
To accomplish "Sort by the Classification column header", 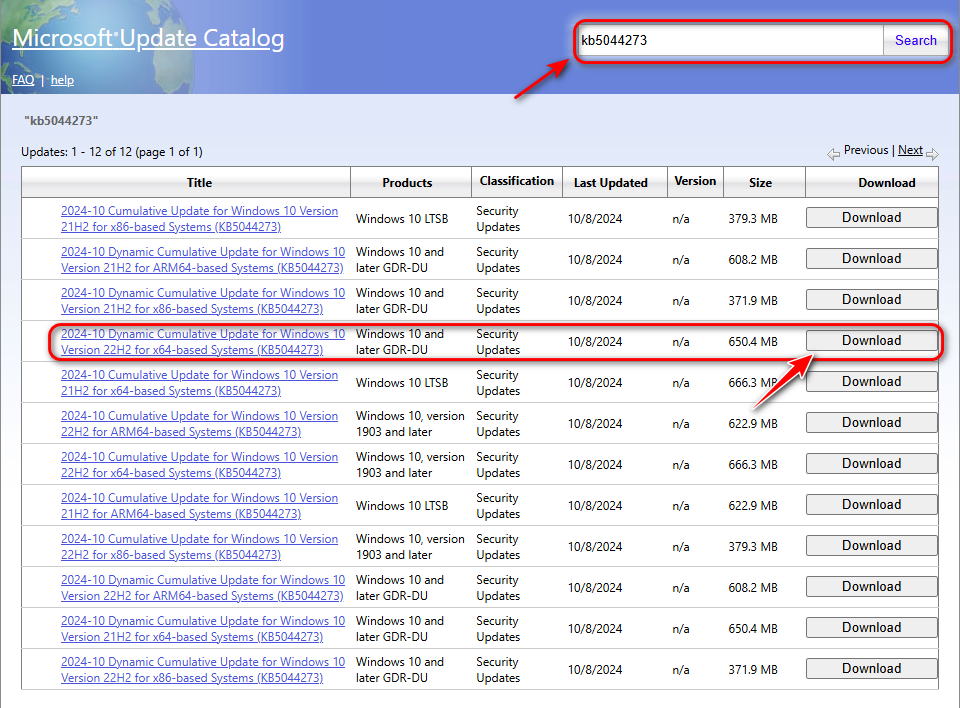I will pyautogui.click(x=516, y=181).
